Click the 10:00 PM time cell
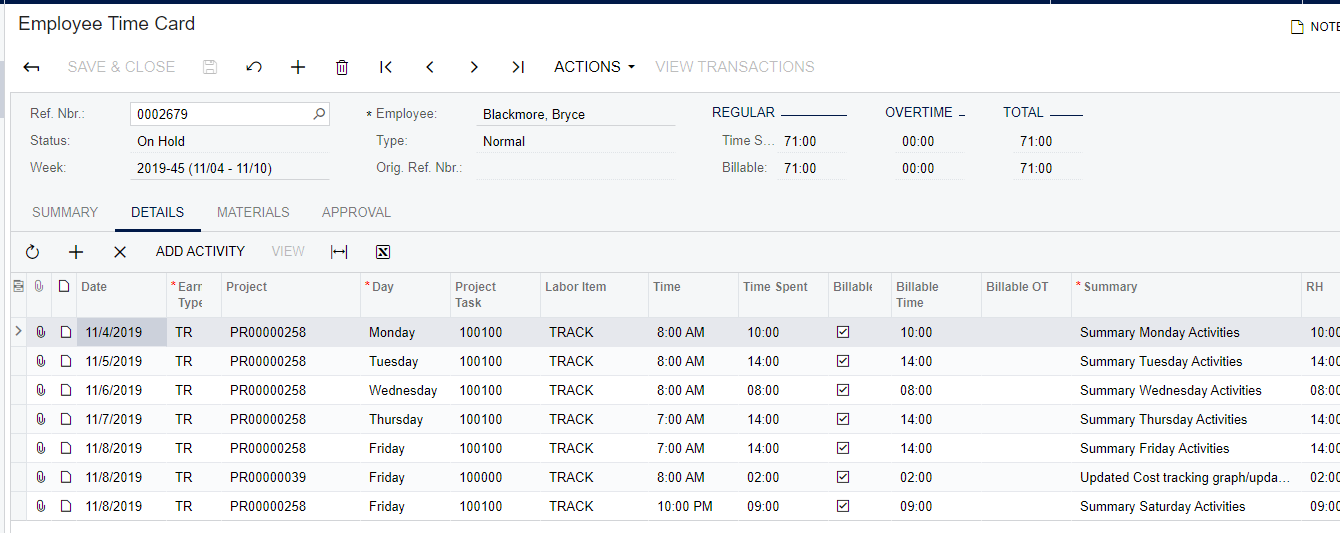The height and width of the screenshot is (533, 1340). click(693, 506)
